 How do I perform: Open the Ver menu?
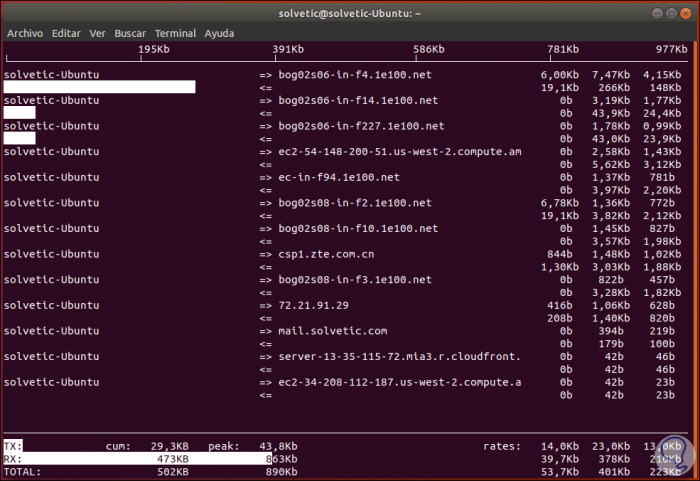point(97,33)
